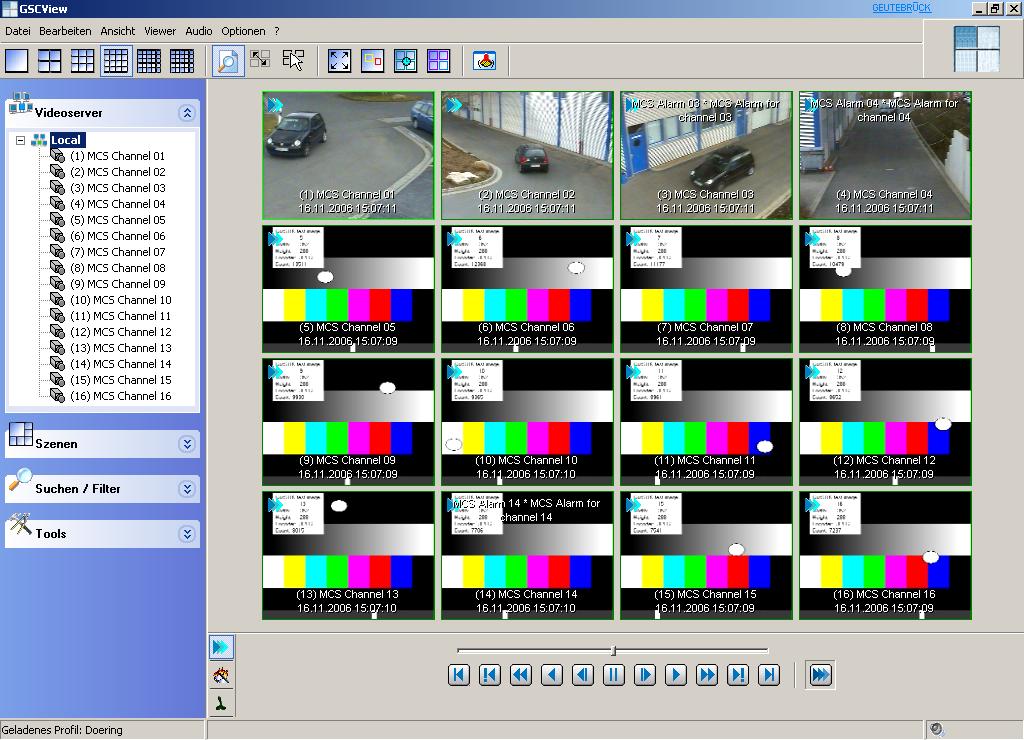The height and width of the screenshot is (740, 1024).
Task: Click the fast rewind button
Action: (x=521, y=675)
